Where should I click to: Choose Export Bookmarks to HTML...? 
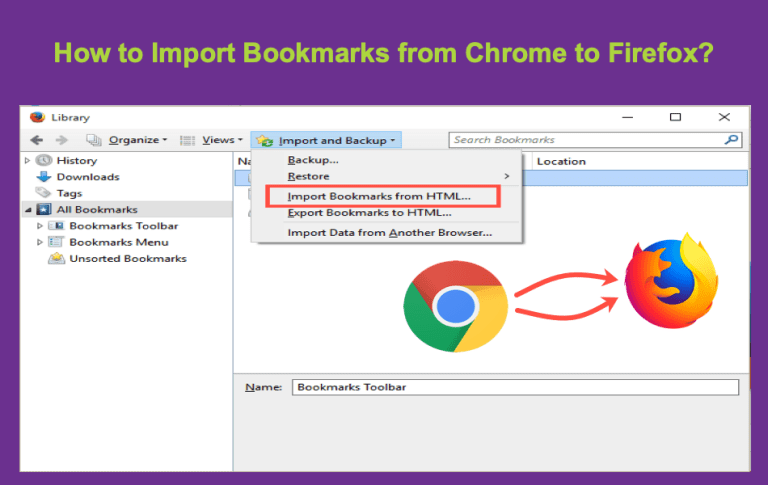(x=369, y=213)
